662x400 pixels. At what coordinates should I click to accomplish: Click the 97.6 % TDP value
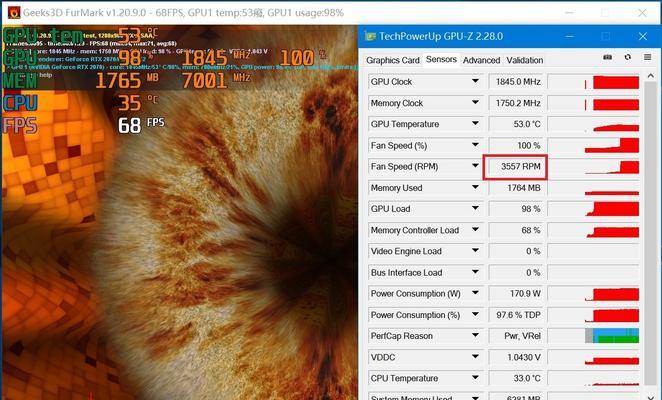[x=516, y=315]
